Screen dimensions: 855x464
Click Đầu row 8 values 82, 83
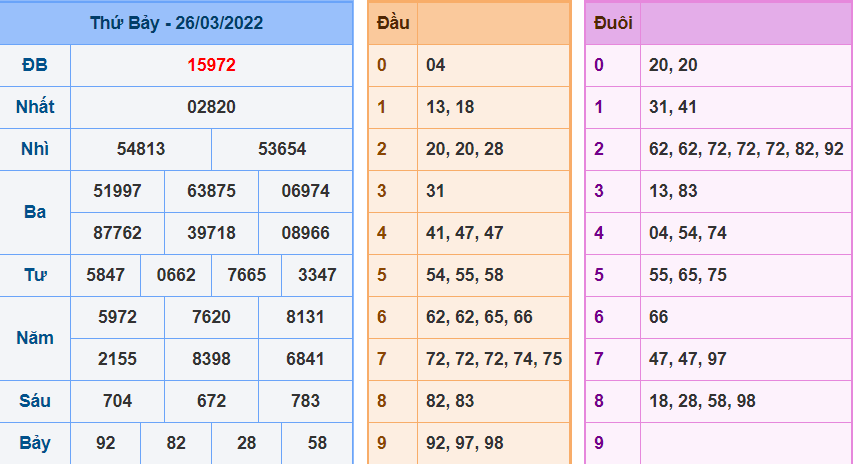coord(450,401)
